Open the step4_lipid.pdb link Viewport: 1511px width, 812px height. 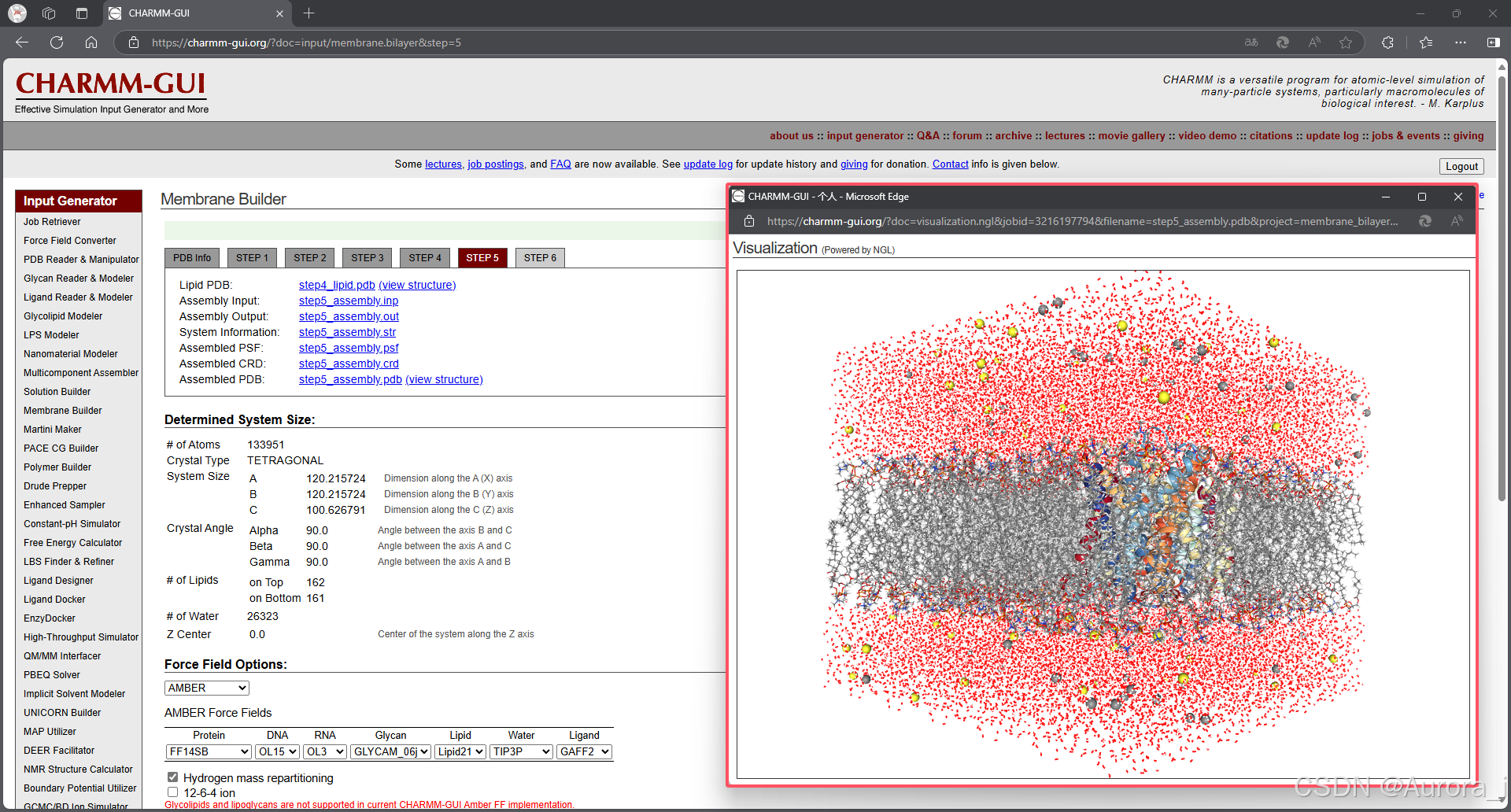pyautogui.click(x=337, y=285)
